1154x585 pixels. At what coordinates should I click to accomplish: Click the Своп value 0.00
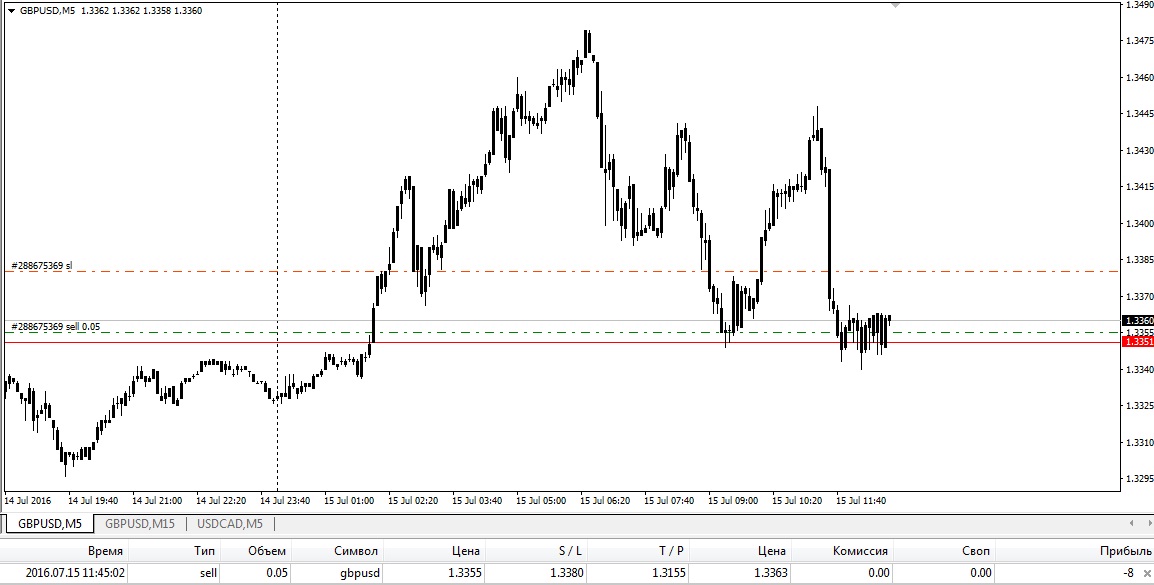(980, 572)
